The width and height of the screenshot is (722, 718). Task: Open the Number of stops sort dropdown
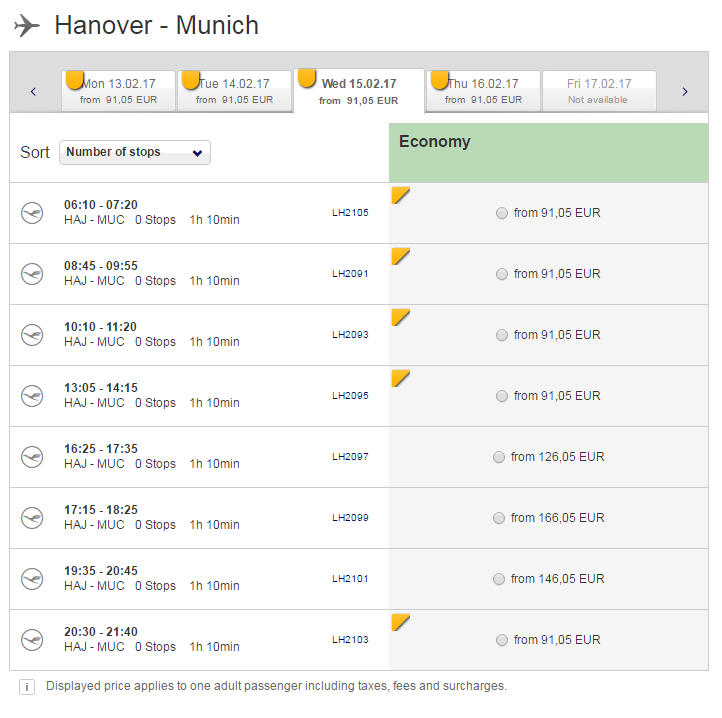point(135,152)
